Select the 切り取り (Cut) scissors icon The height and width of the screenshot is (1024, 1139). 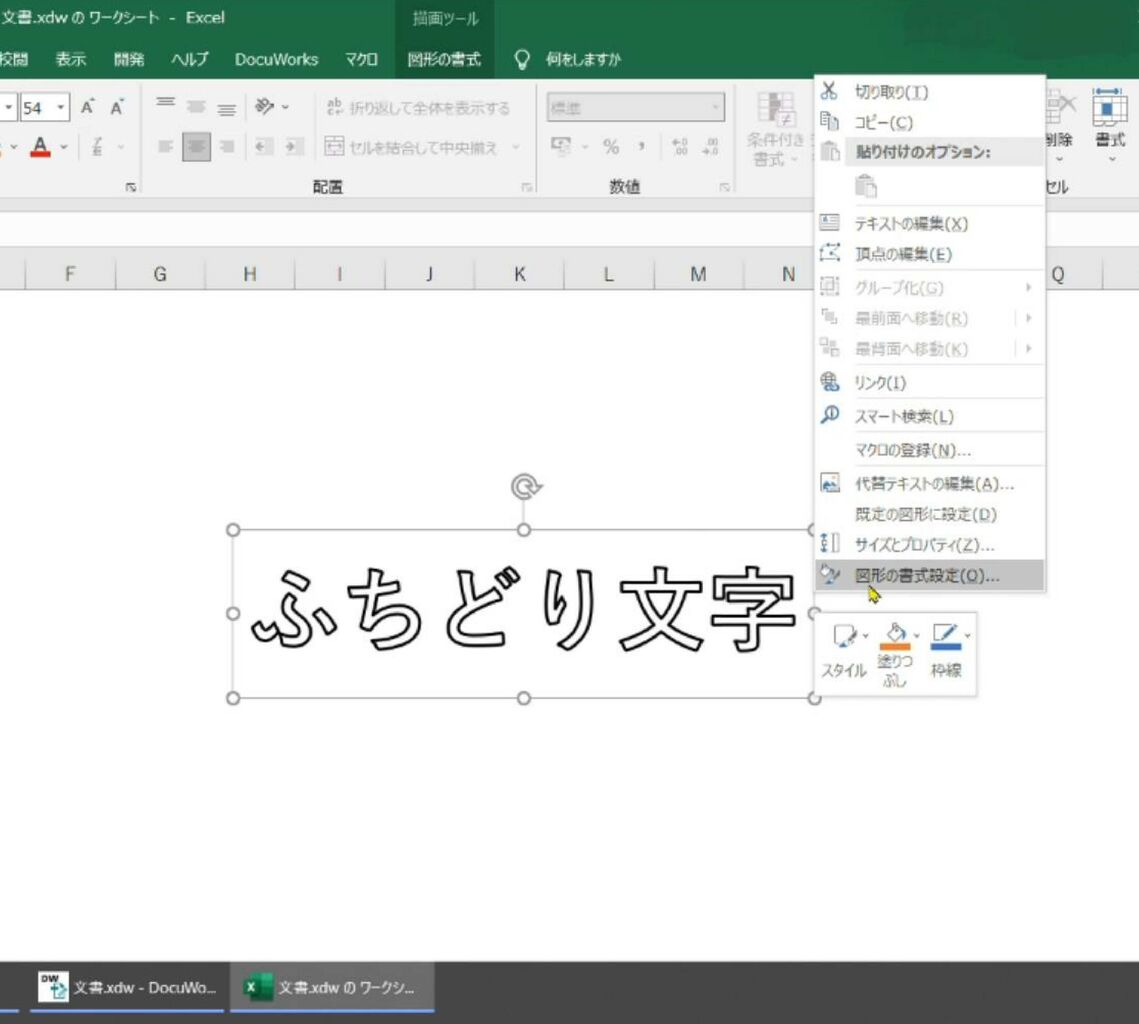[x=828, y=90]
